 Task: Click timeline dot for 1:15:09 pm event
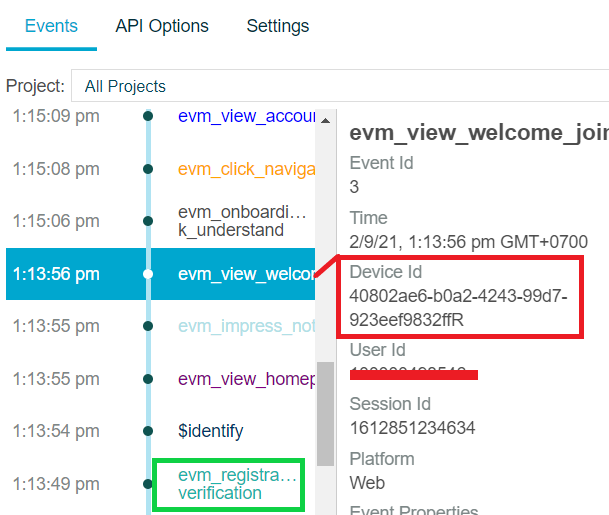[x=148, y=116]
